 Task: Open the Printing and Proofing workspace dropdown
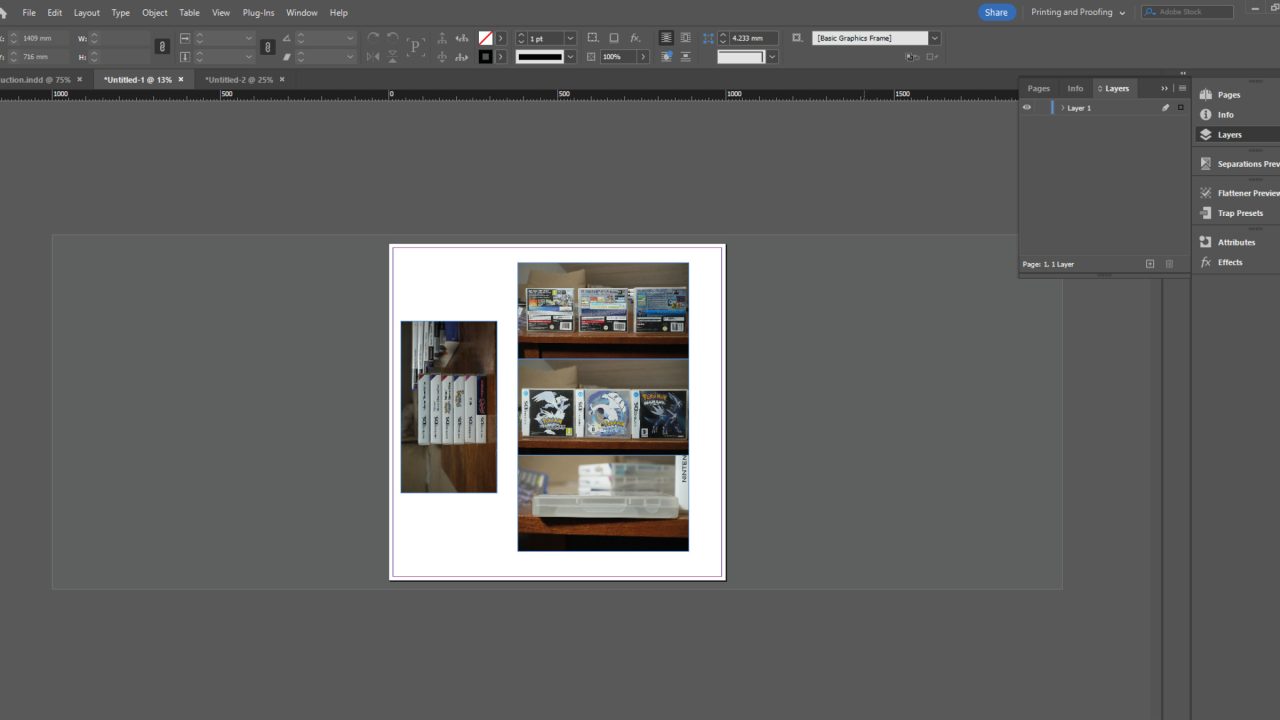click(1078, 12)
